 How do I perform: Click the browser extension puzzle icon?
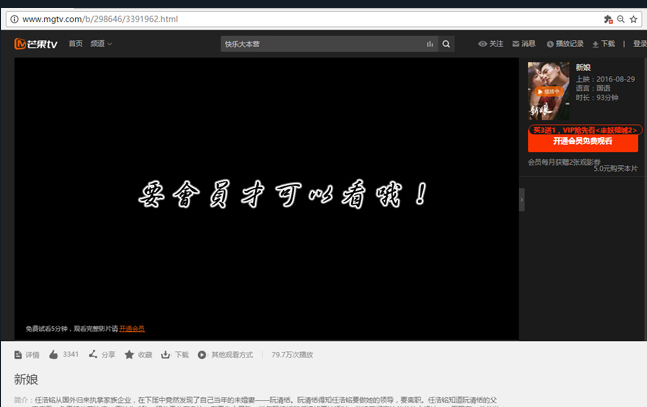(x=608, y=19)
